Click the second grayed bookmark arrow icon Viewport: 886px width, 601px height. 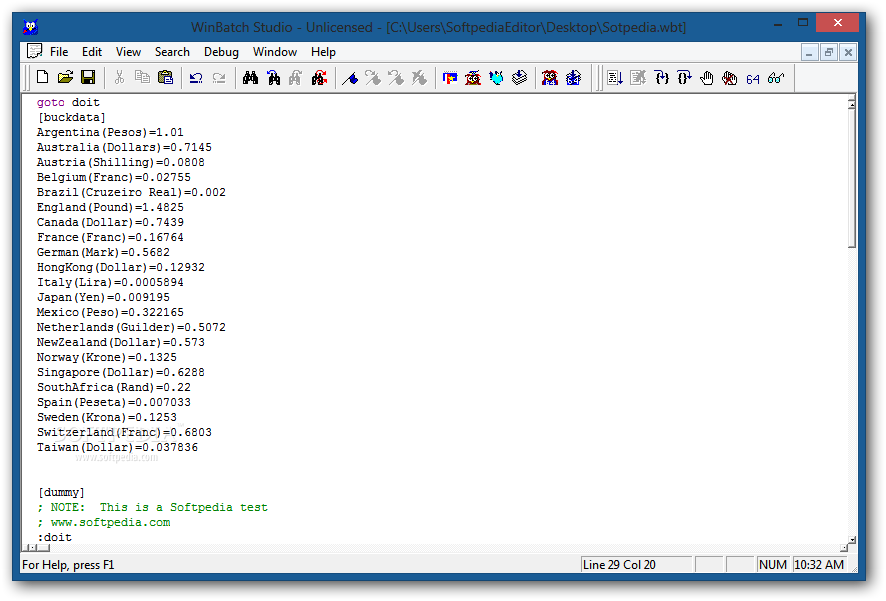(x=396, y=77)
